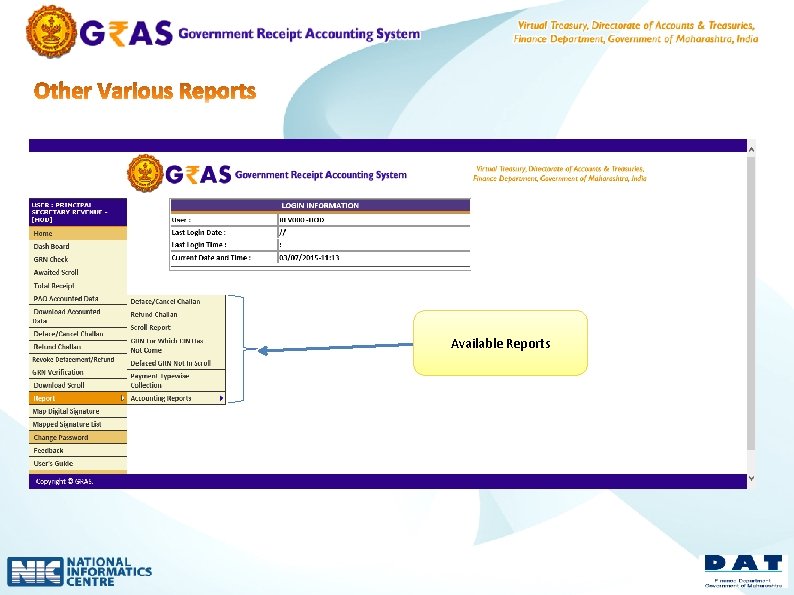Click the Last Login Time label
Viewport: 794px width, 595px height.
point(199,245)
